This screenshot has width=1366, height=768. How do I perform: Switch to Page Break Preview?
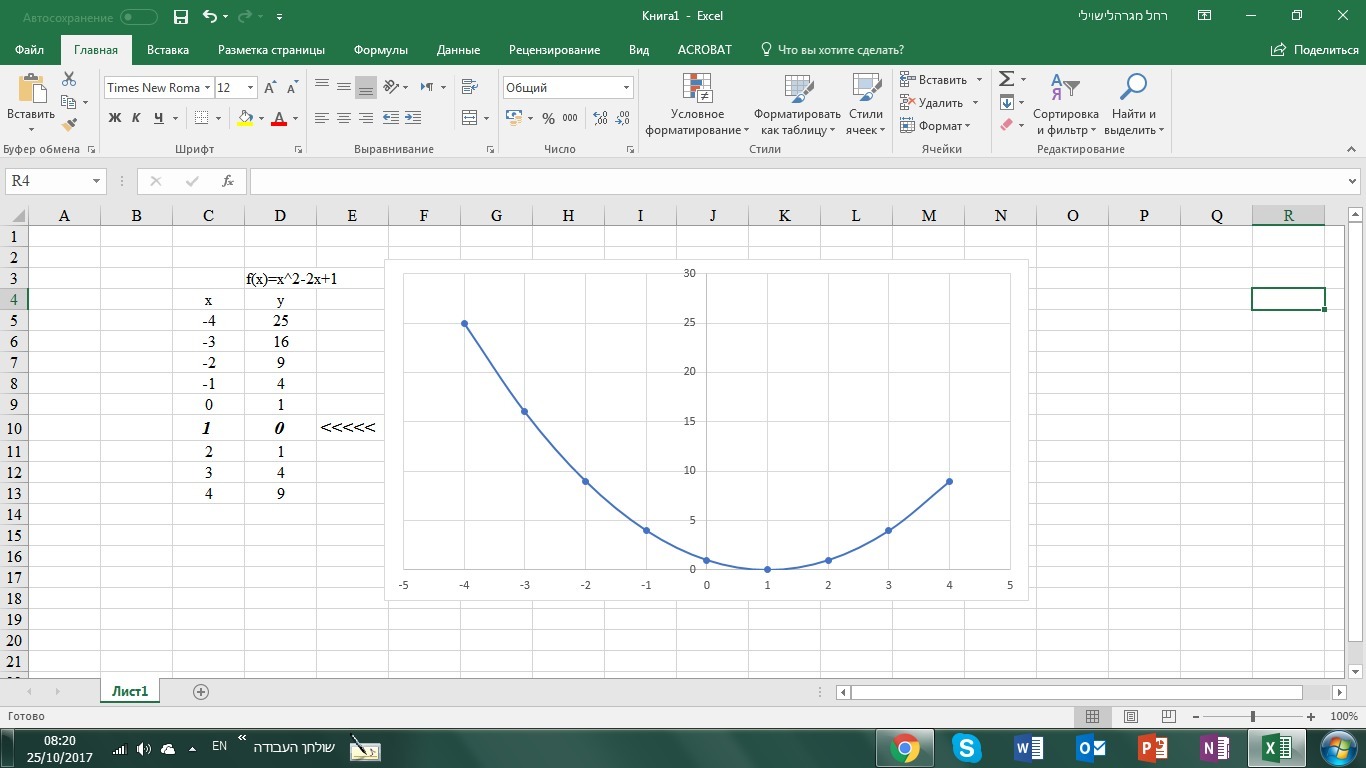(x=1168, y=717)
